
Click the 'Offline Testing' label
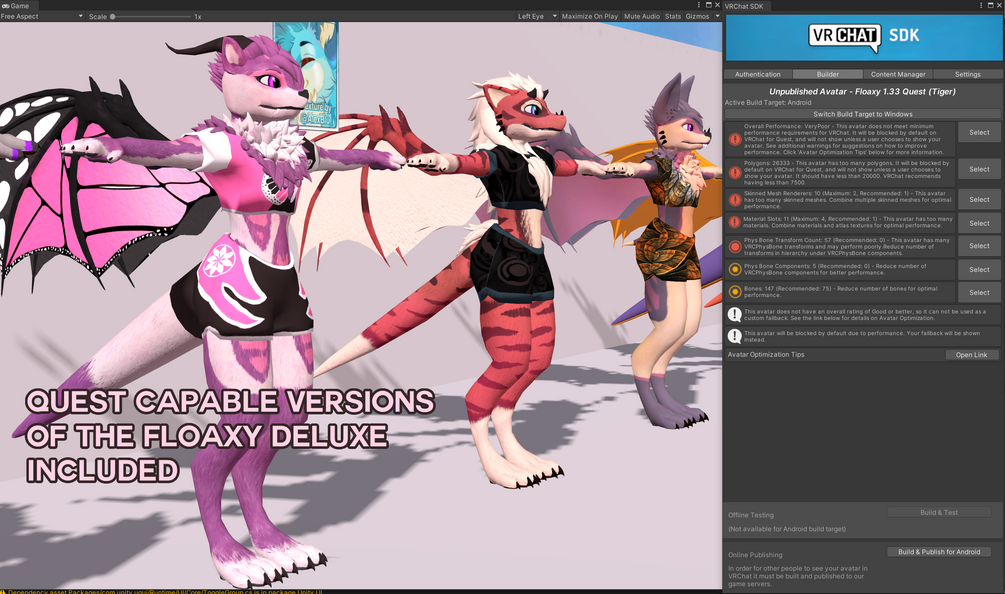coord(751,515)
